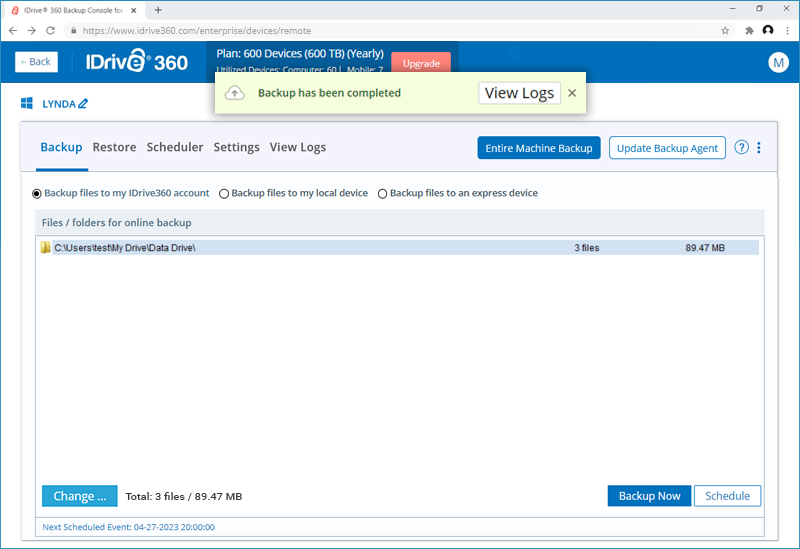
Task: Click the cloud upload icon in notification
Action: (235, 93)
